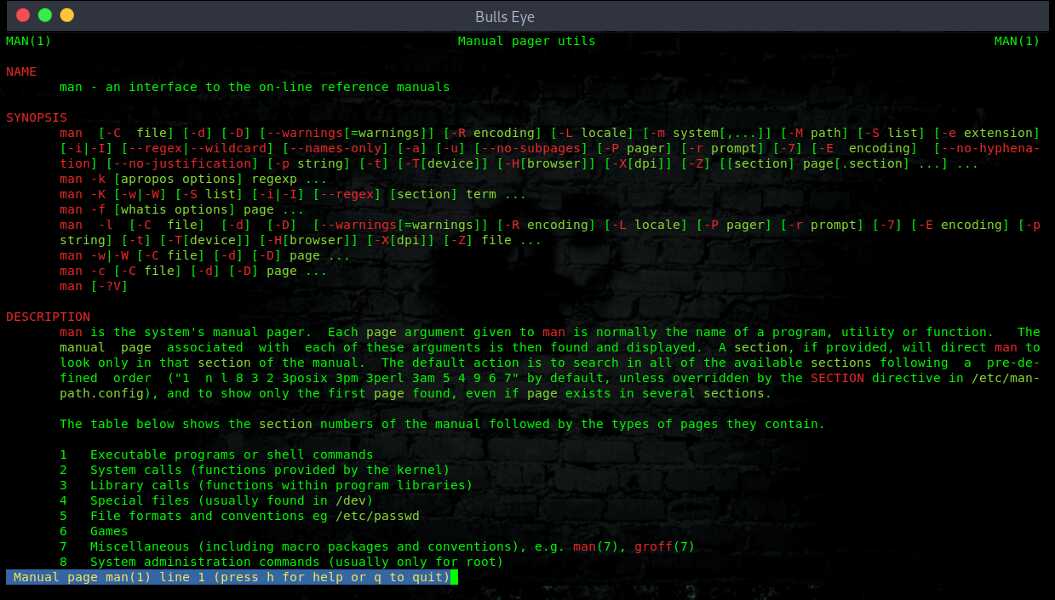The height and width of the screenshot is (600, 1055).
Task: Click the Bulls Eye window title
Action: coord(505,17)
